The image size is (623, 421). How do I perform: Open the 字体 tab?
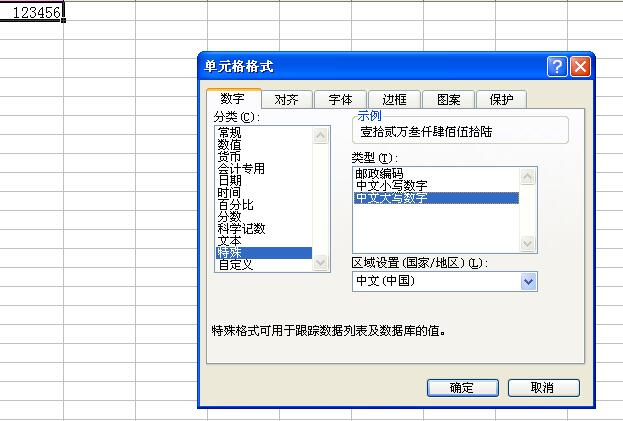click(340, 100)
